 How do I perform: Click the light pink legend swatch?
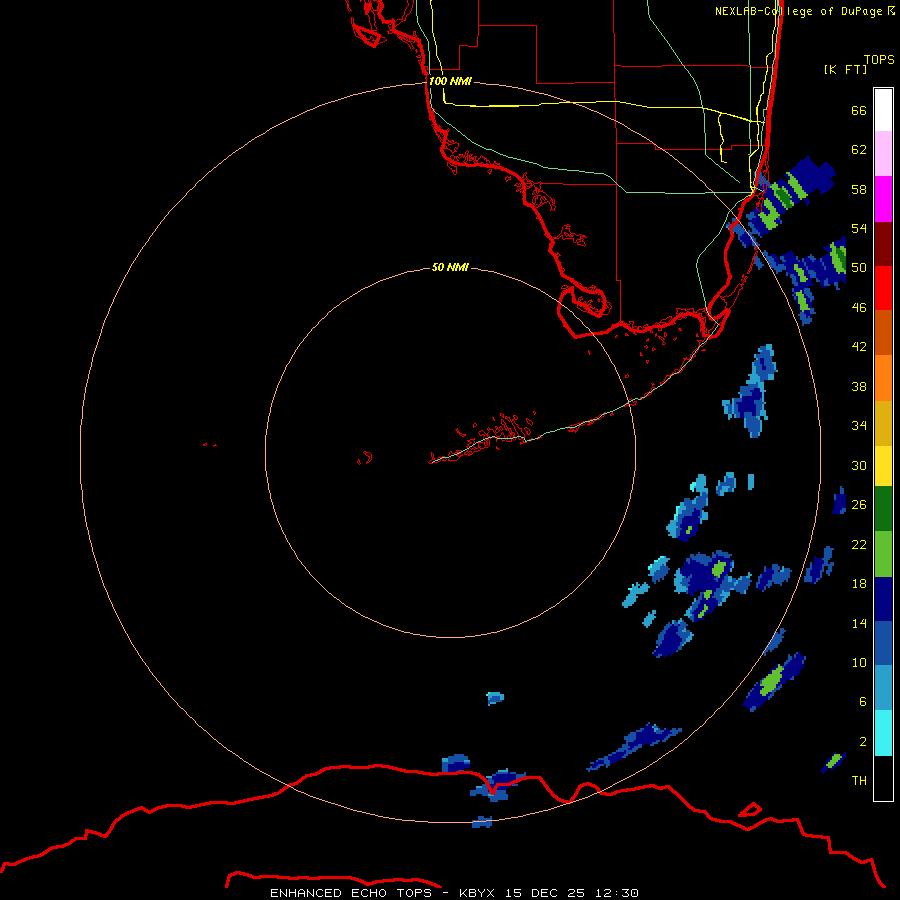click(883, 153)
